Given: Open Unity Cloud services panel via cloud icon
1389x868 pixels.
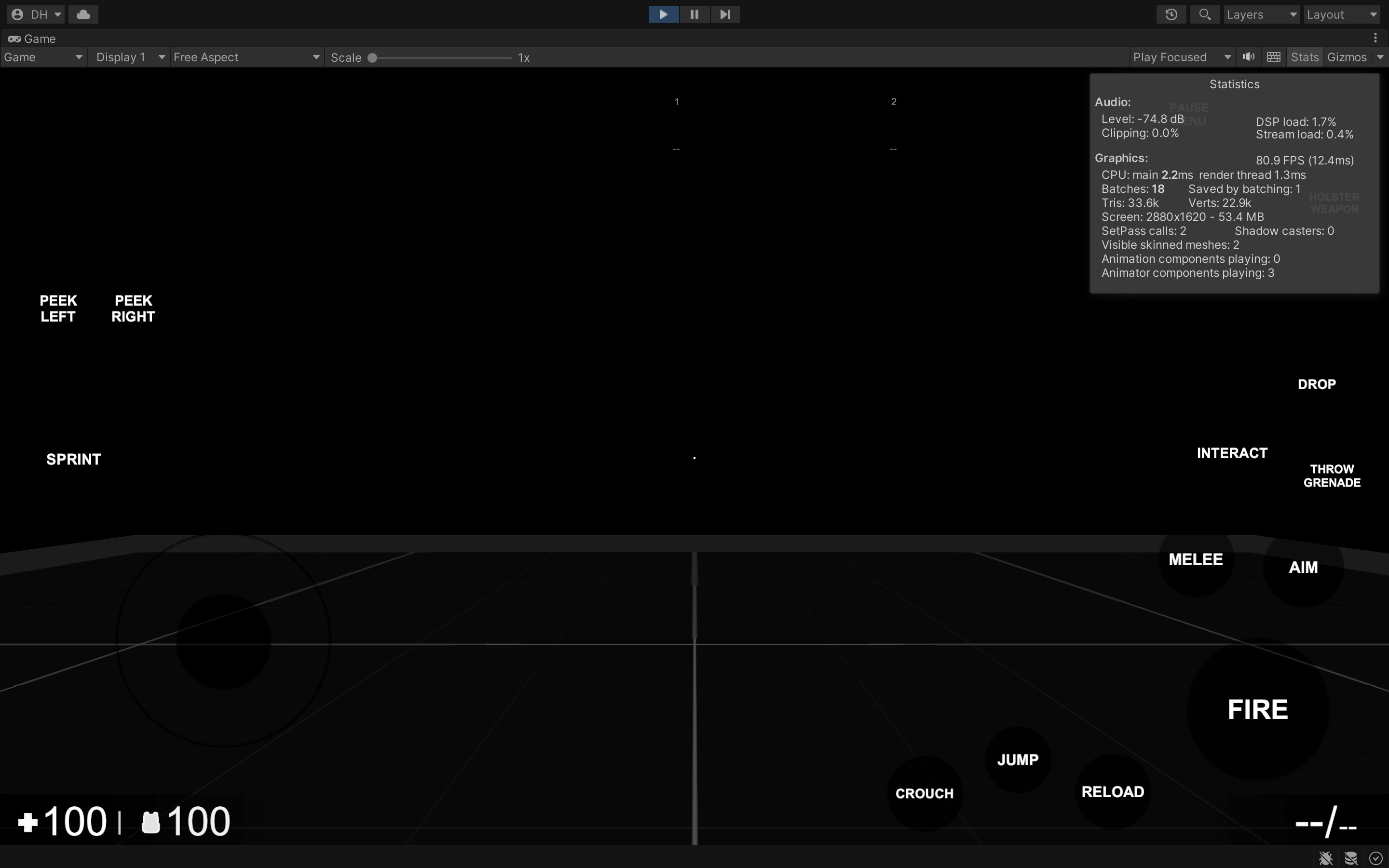Looking at the screenshot, I should coord(82,14).
